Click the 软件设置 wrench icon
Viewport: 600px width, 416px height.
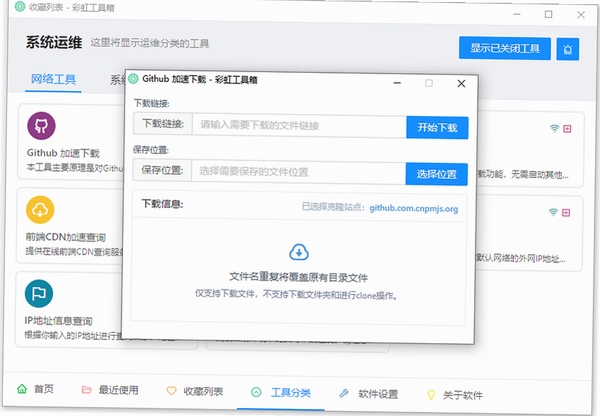pyautogui.click(x=344, y=393)
